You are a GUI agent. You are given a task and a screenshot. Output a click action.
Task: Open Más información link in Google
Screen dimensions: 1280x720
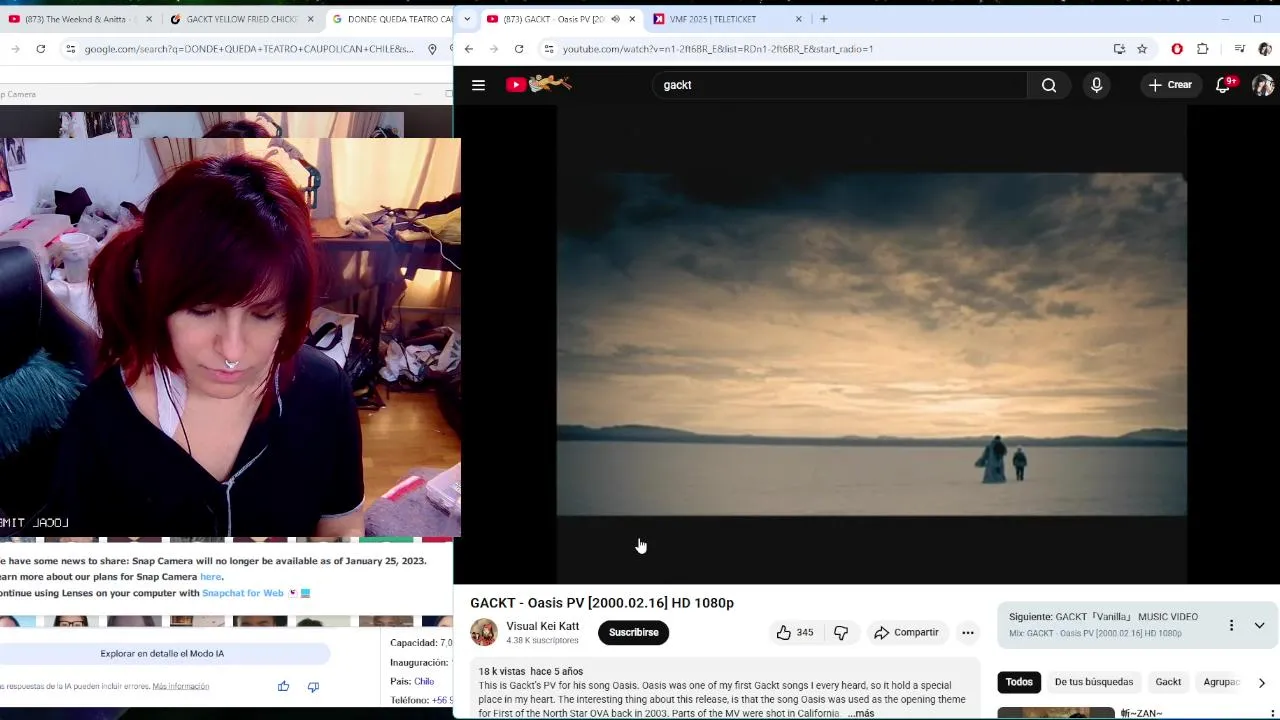pyautogui.click(x=181, y=686)
